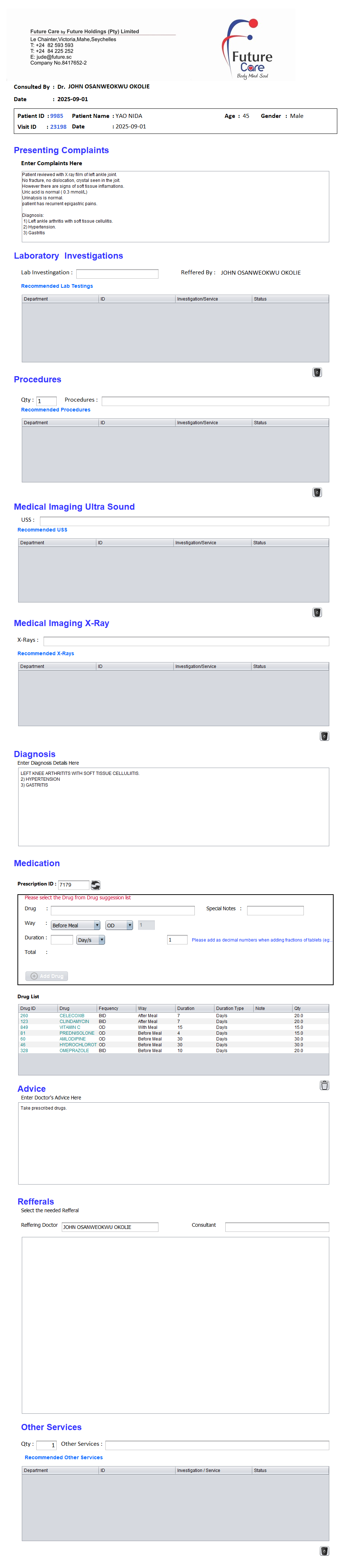The height and width of the screenshot is (1568, 338).
Task: Click Patient ID 9985 link
Action: coord(57,116)
